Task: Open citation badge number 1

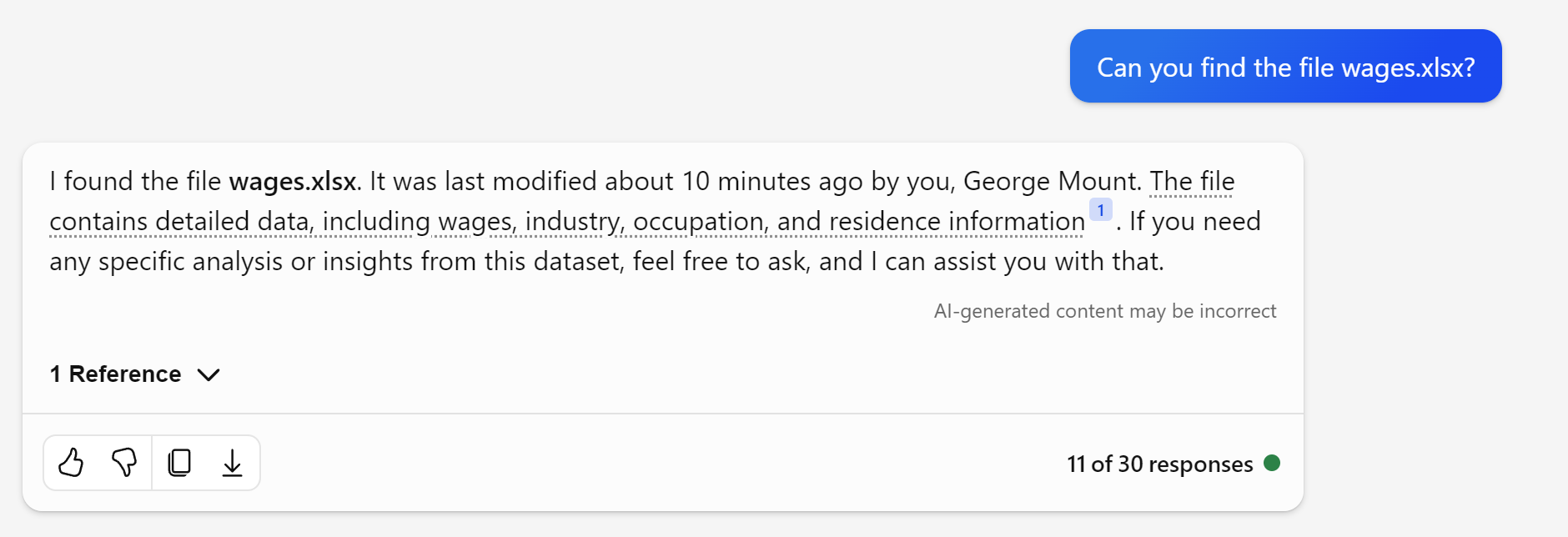Action: pyautogui.click(x=1100, y=210)
